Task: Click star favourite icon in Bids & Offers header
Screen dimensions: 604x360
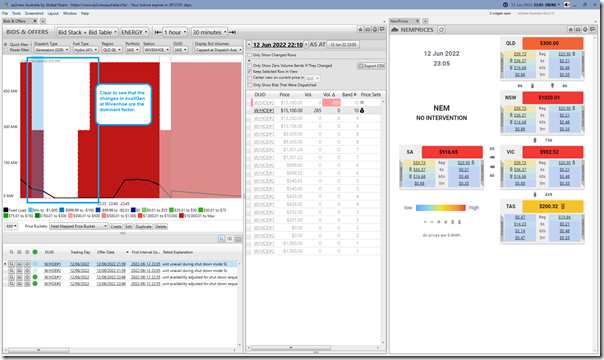Action: coord(361,29)
